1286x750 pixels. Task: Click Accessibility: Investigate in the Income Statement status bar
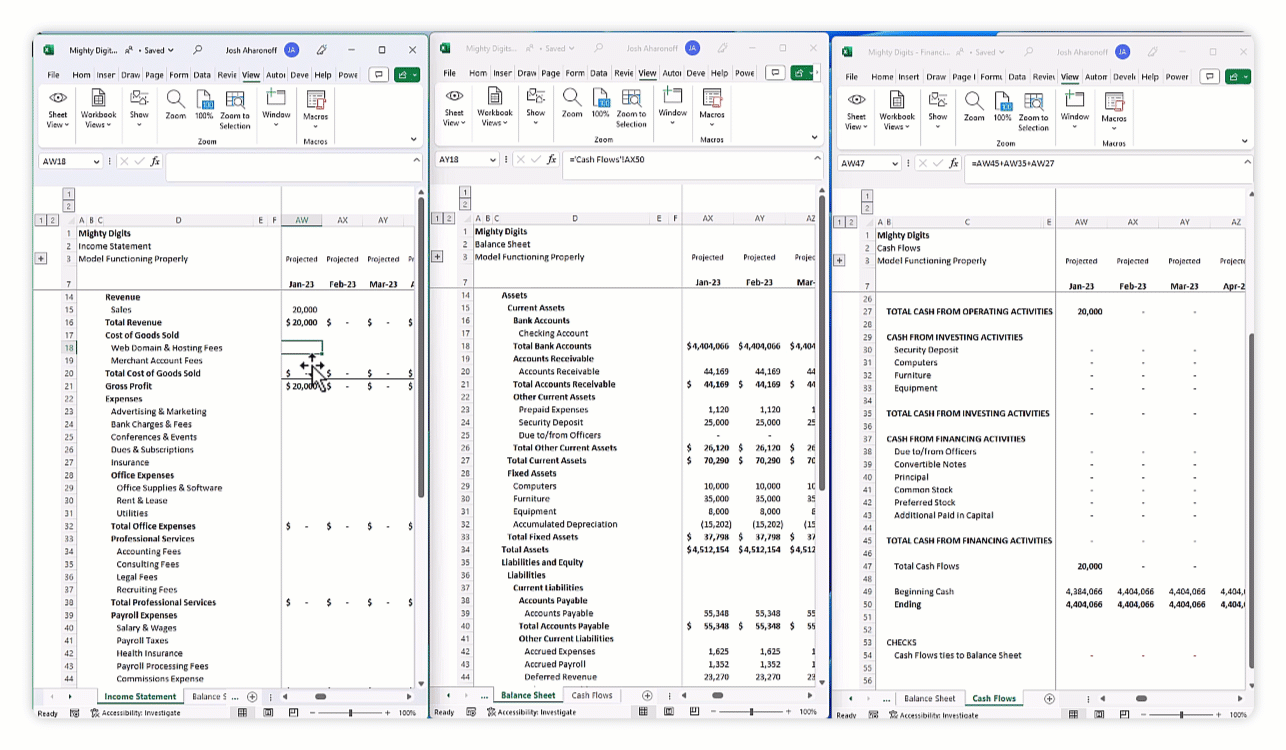pos(136,713)
